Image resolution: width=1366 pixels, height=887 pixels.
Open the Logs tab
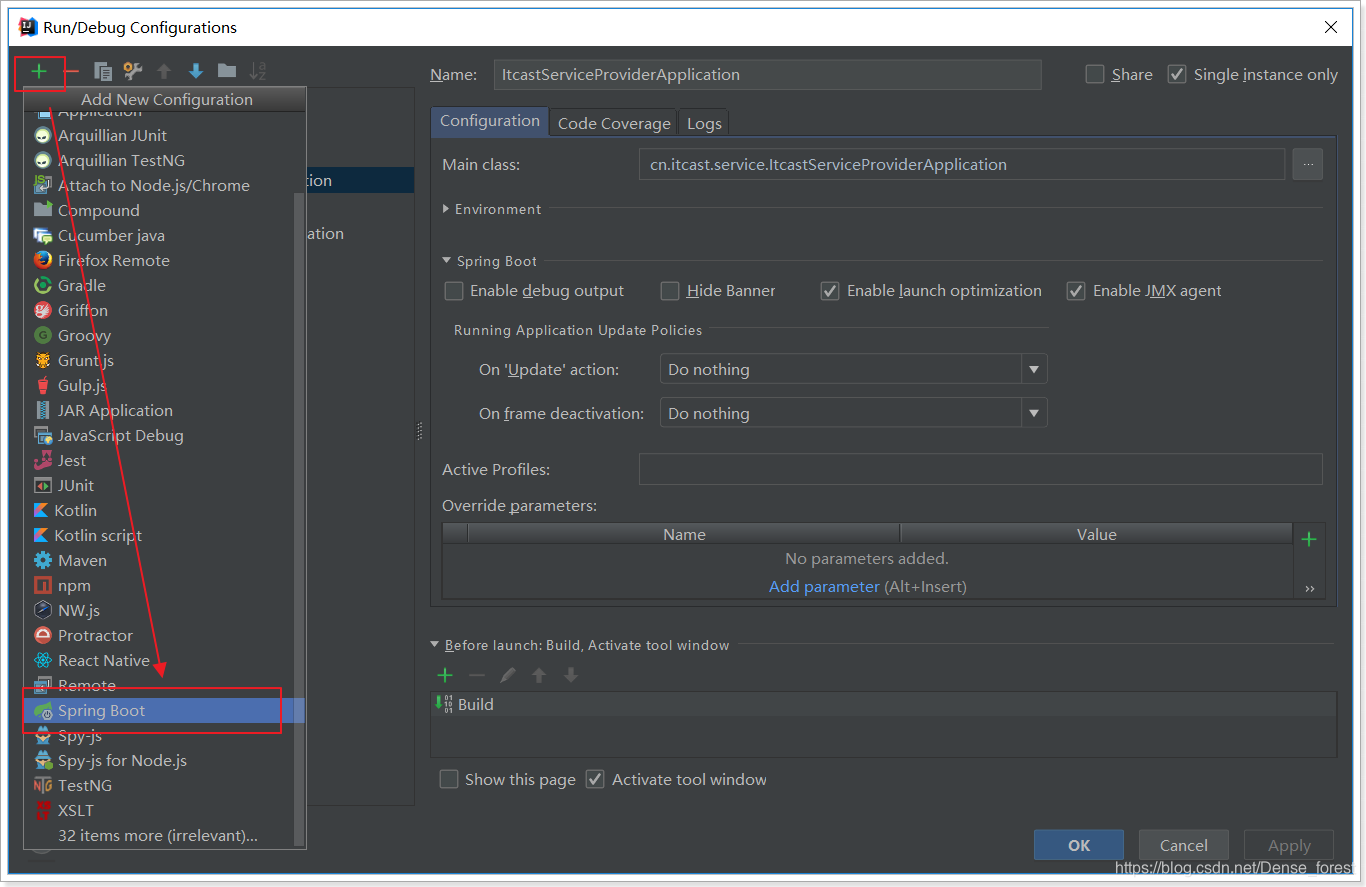click(704, 123)
